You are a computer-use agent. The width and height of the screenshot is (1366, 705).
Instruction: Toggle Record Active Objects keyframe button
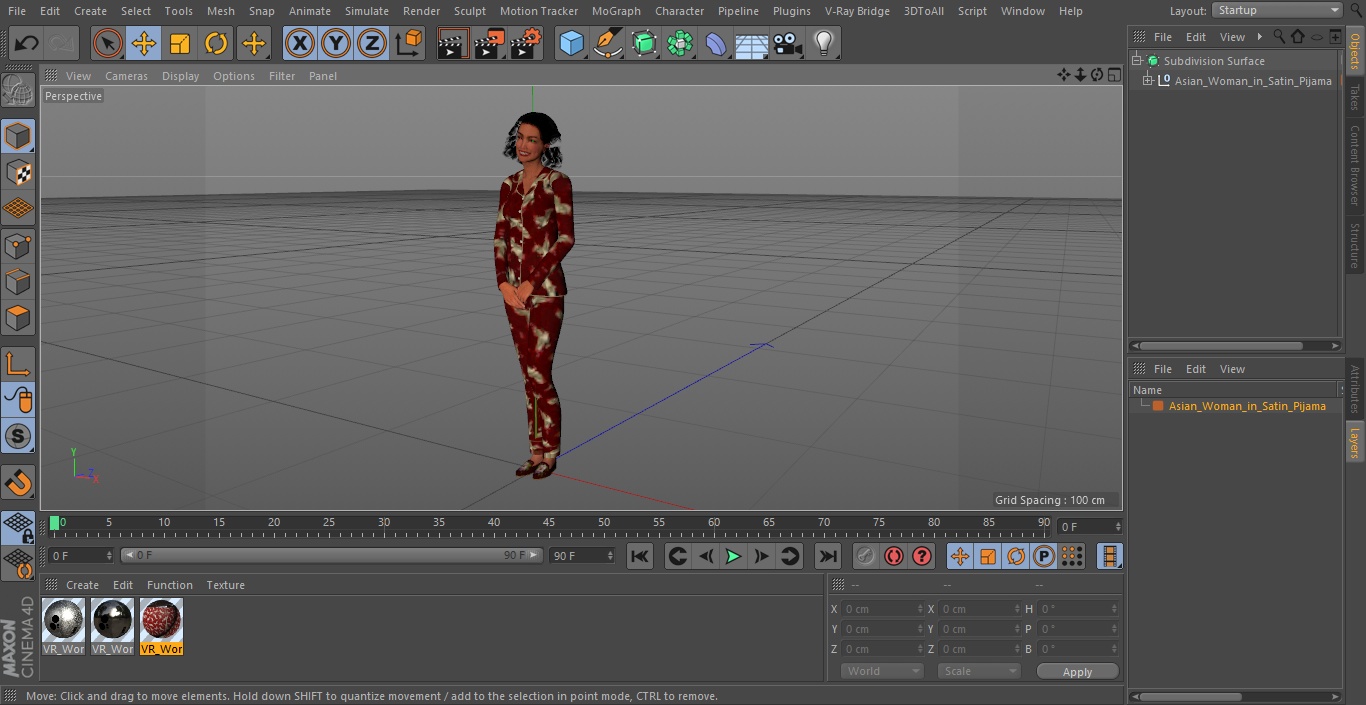[866, 556]
